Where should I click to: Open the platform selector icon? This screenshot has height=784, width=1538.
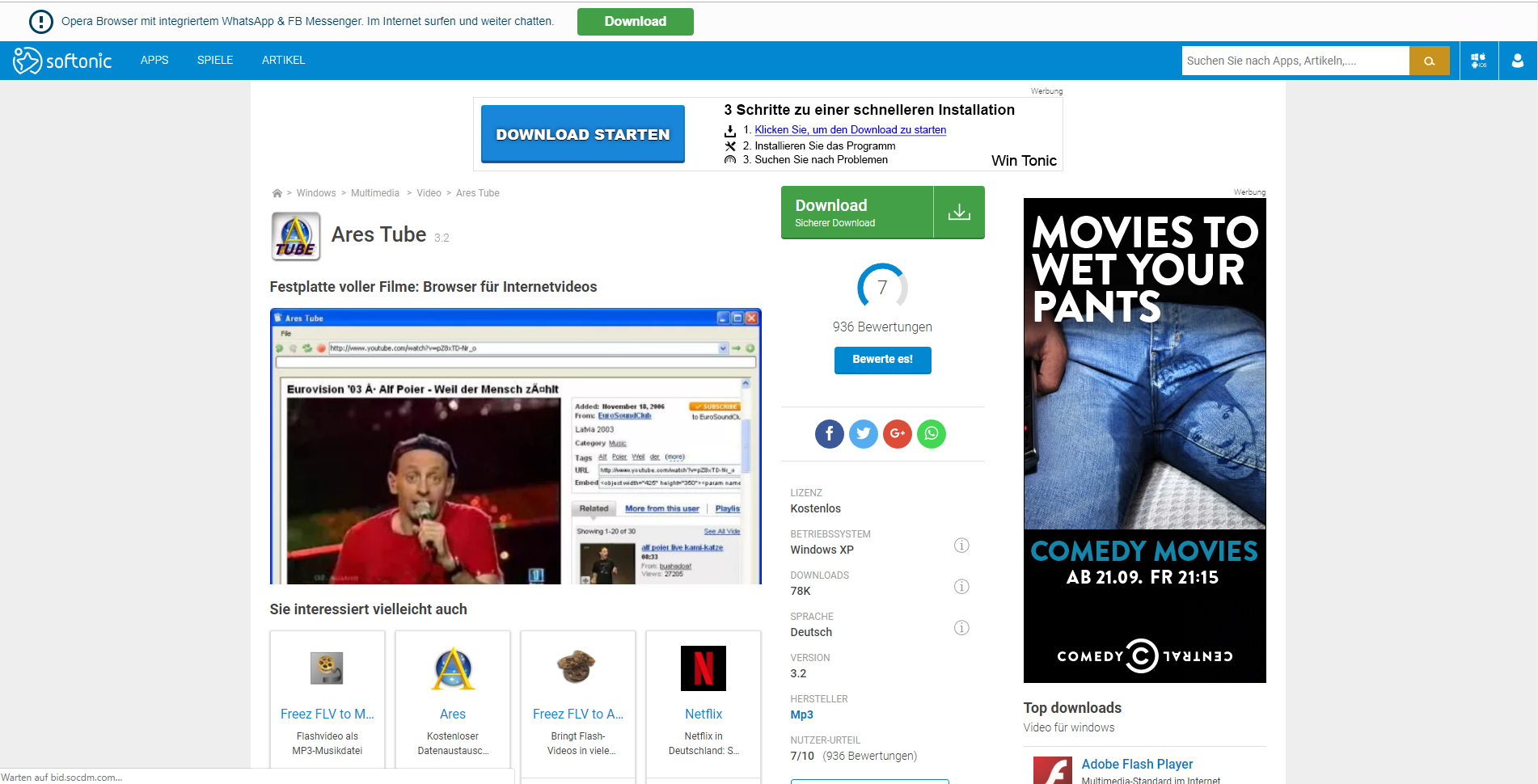(x=1479, y=61)
